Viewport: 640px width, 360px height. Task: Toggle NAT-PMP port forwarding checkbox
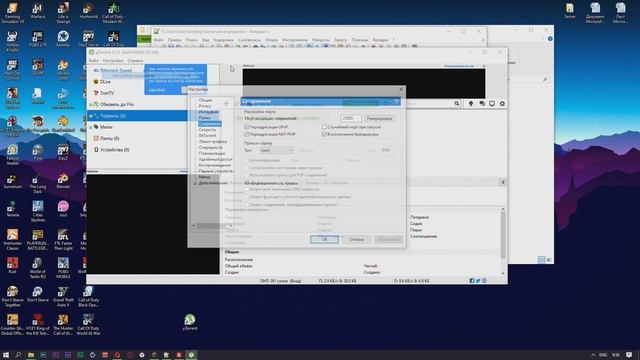click(x=247, y=134)
